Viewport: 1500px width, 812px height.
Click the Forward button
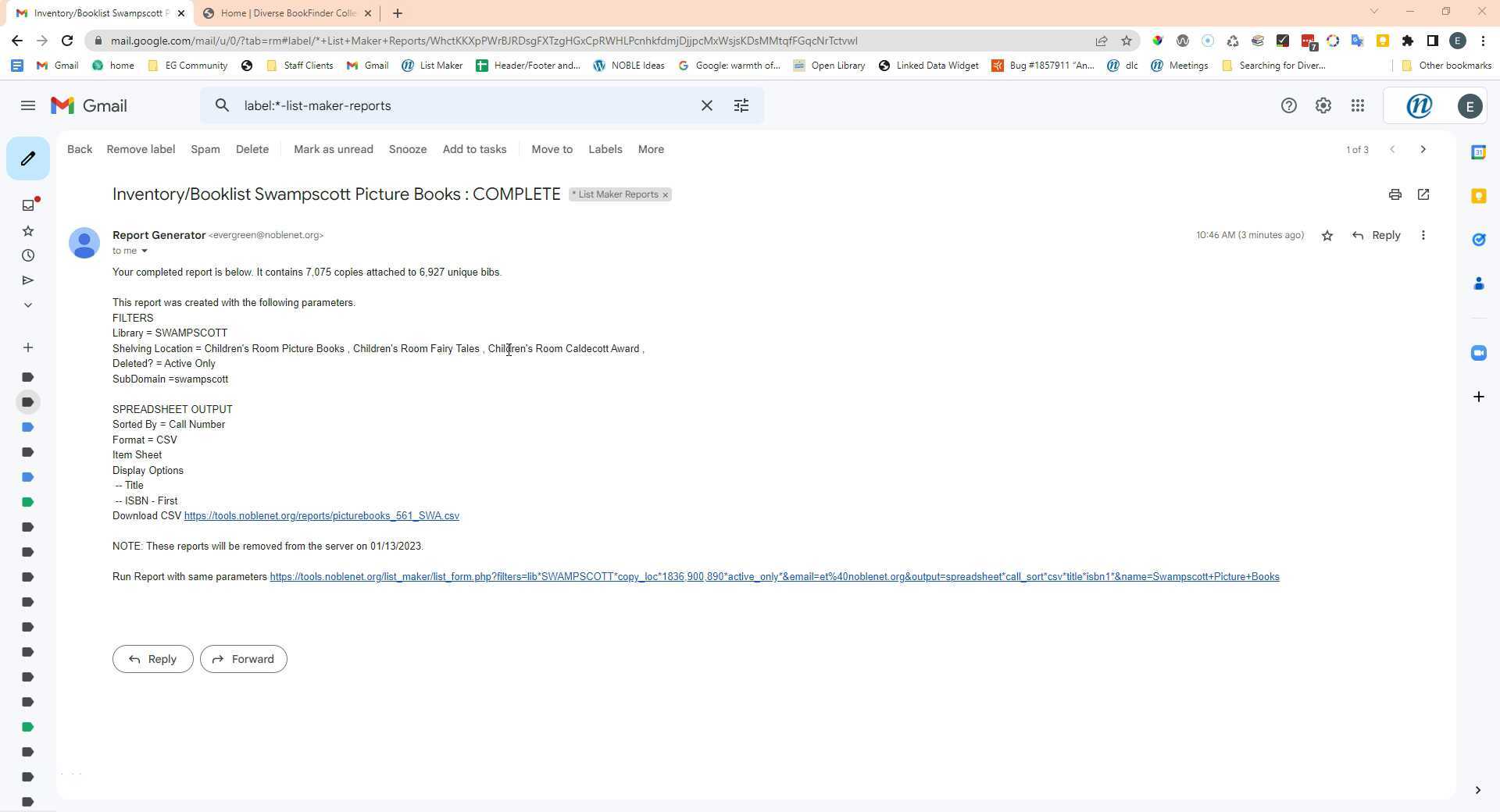pyautogui.click(x=243, y=659)
